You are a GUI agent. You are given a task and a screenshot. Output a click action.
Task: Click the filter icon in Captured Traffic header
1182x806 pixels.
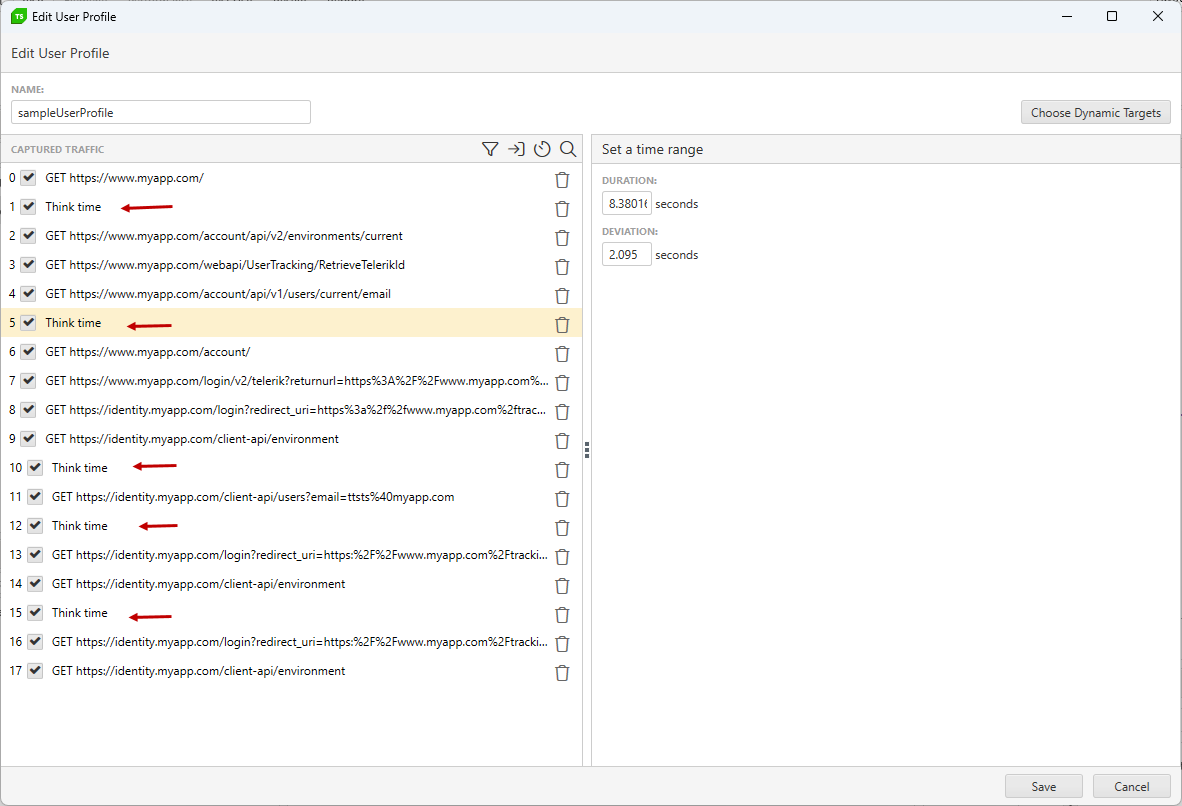489,149
